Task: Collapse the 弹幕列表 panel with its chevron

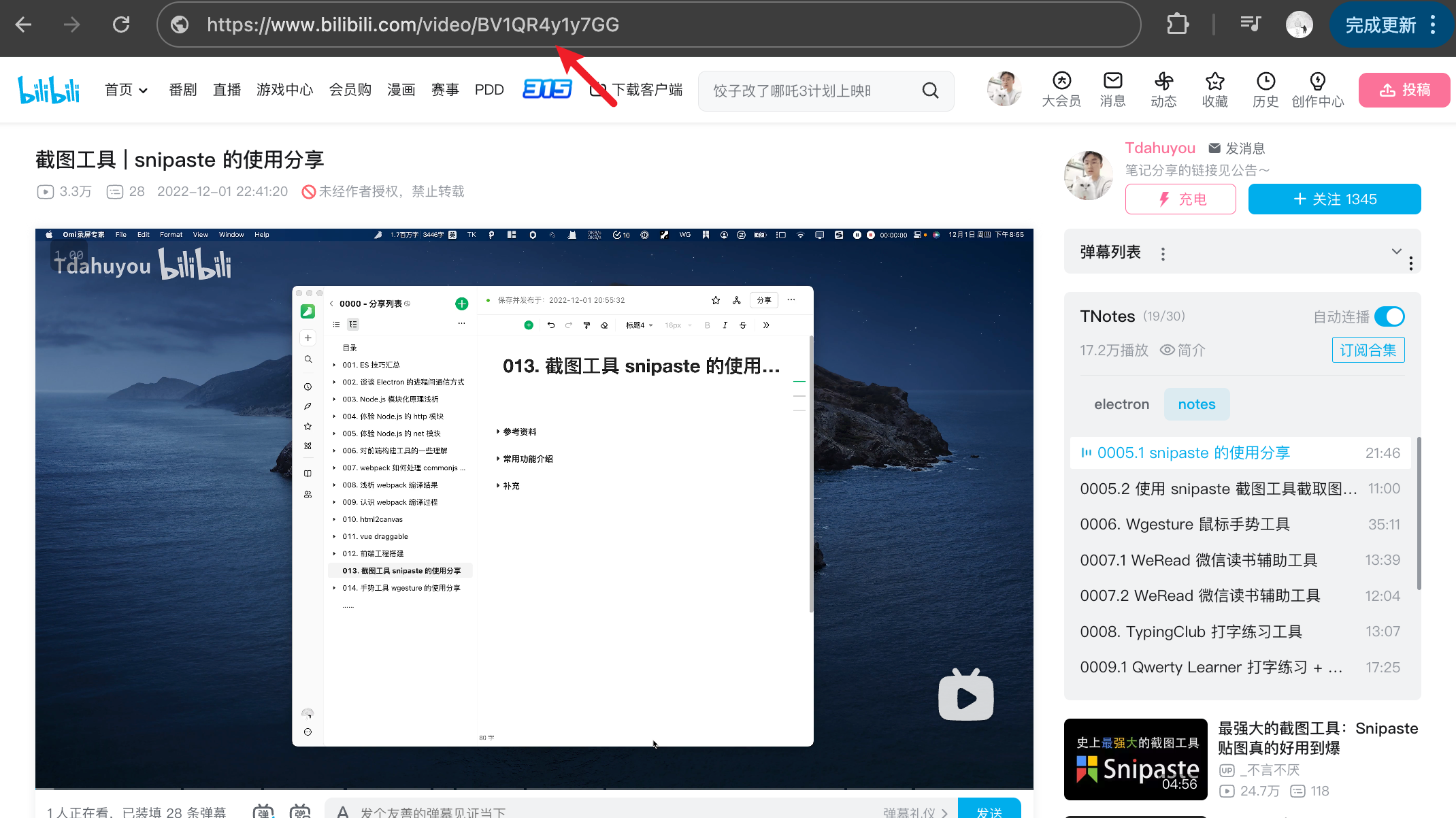Action: 1396,251
